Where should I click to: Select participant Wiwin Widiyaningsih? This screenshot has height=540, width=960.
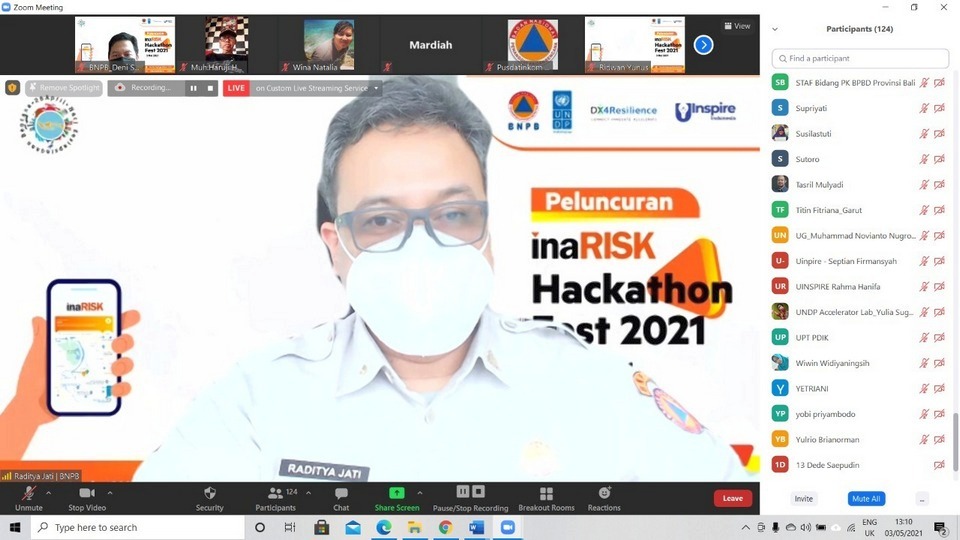859,363
